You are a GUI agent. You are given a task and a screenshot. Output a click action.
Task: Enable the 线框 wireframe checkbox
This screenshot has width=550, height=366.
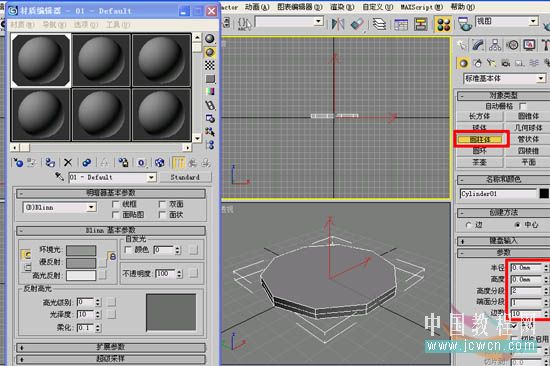point(115,204)
